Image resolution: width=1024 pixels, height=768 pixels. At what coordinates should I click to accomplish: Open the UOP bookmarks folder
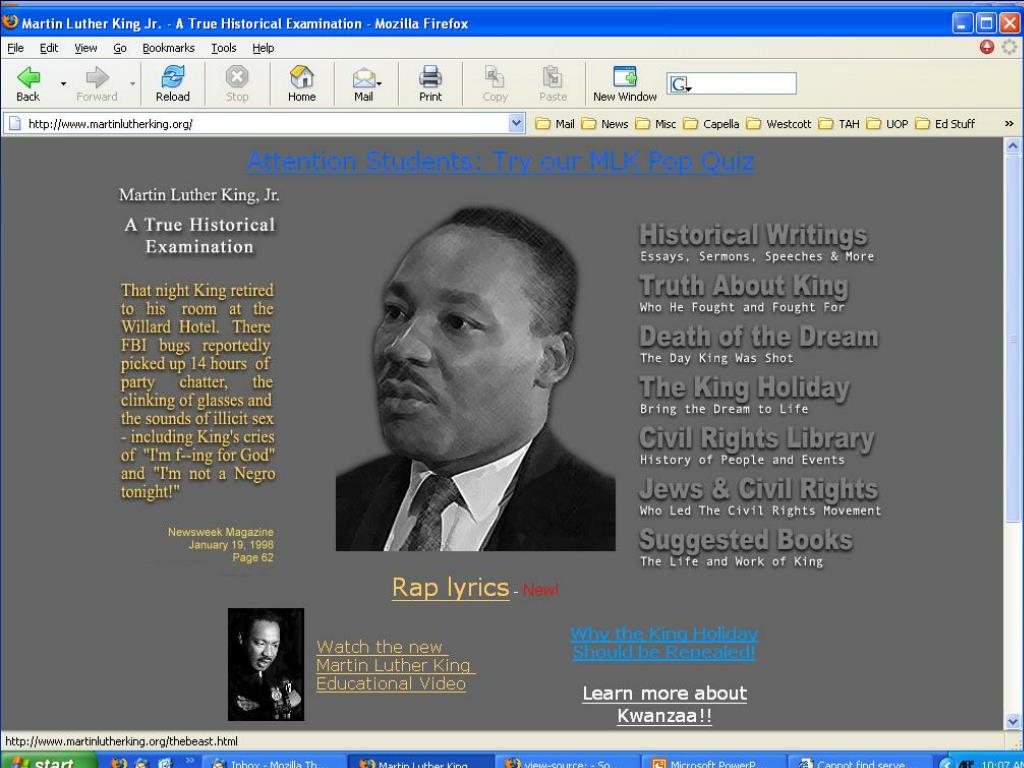(x=887, y=123)
